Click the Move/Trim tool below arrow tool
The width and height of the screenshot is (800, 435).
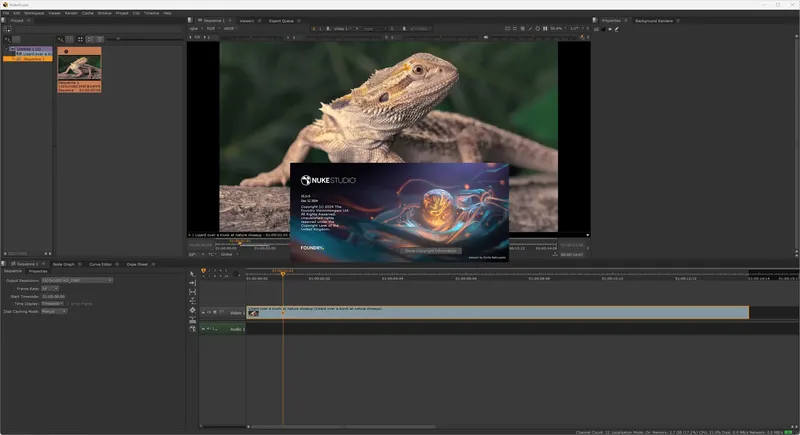(193, 282)
